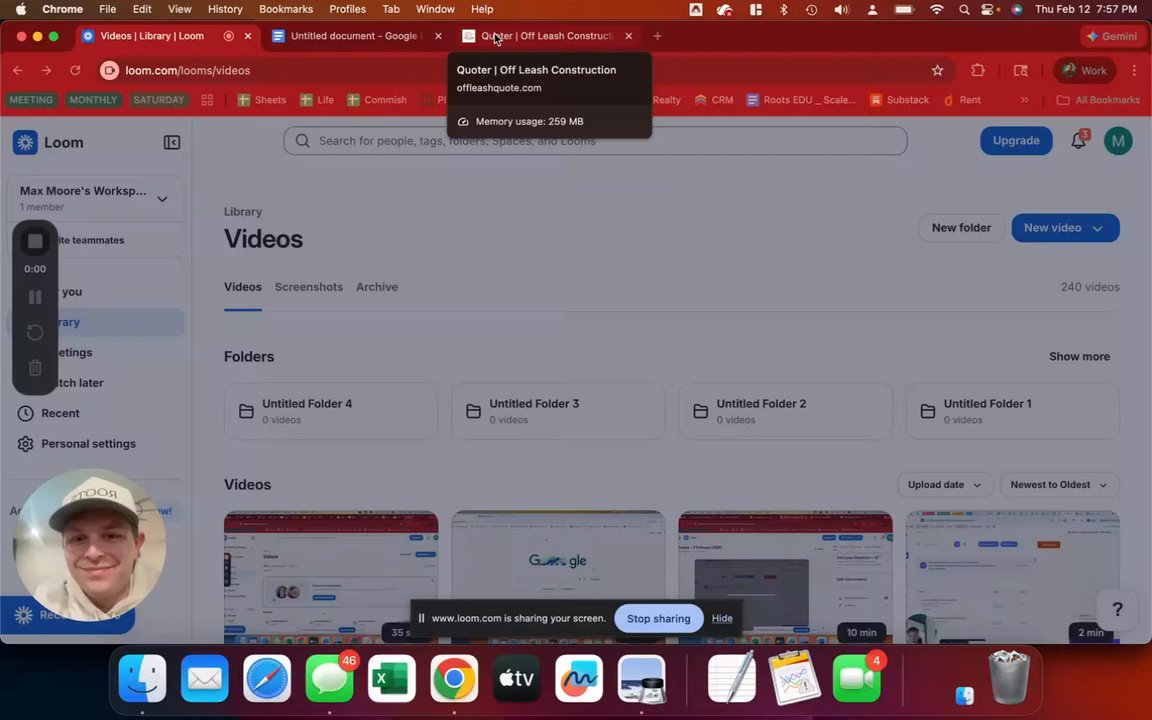Open Personal settings in the sidebar
This screenshot has width=1152, height=720.
(88, 444)
